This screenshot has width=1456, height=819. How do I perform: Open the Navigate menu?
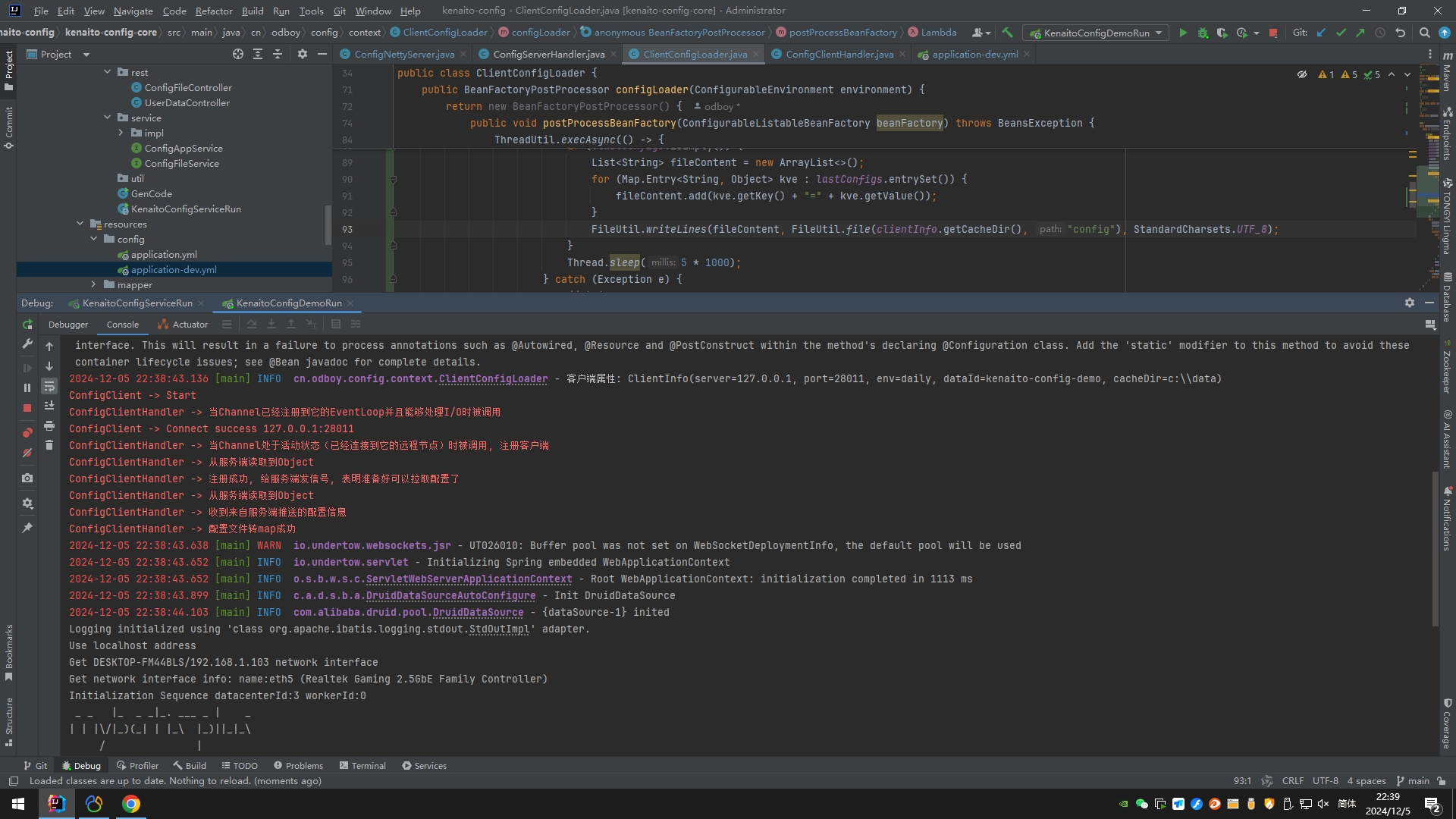(133, 11)
